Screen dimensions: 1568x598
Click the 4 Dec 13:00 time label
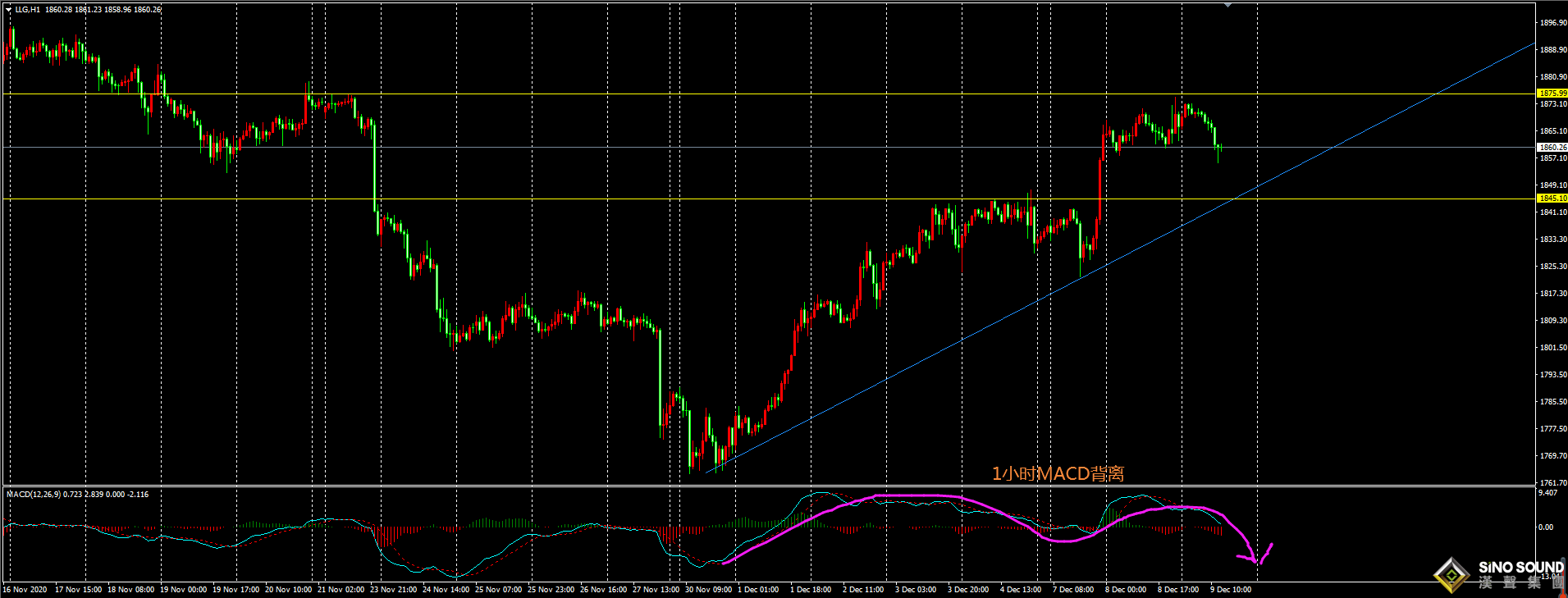tap(1020, 589)
